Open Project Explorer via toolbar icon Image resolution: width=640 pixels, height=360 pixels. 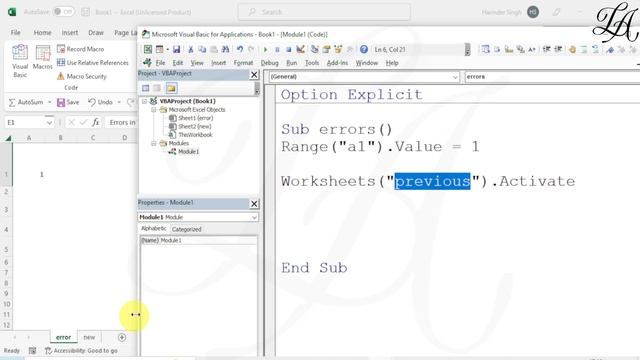[314, 49]
